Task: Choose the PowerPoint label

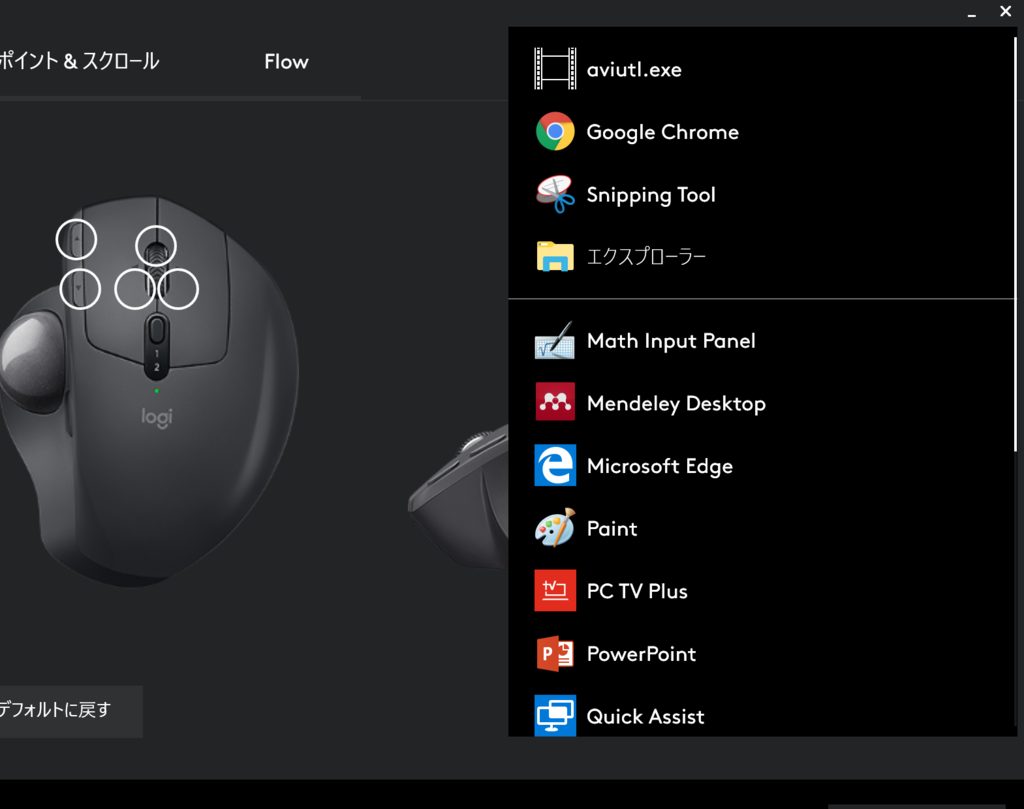Action: pos(641,654)
